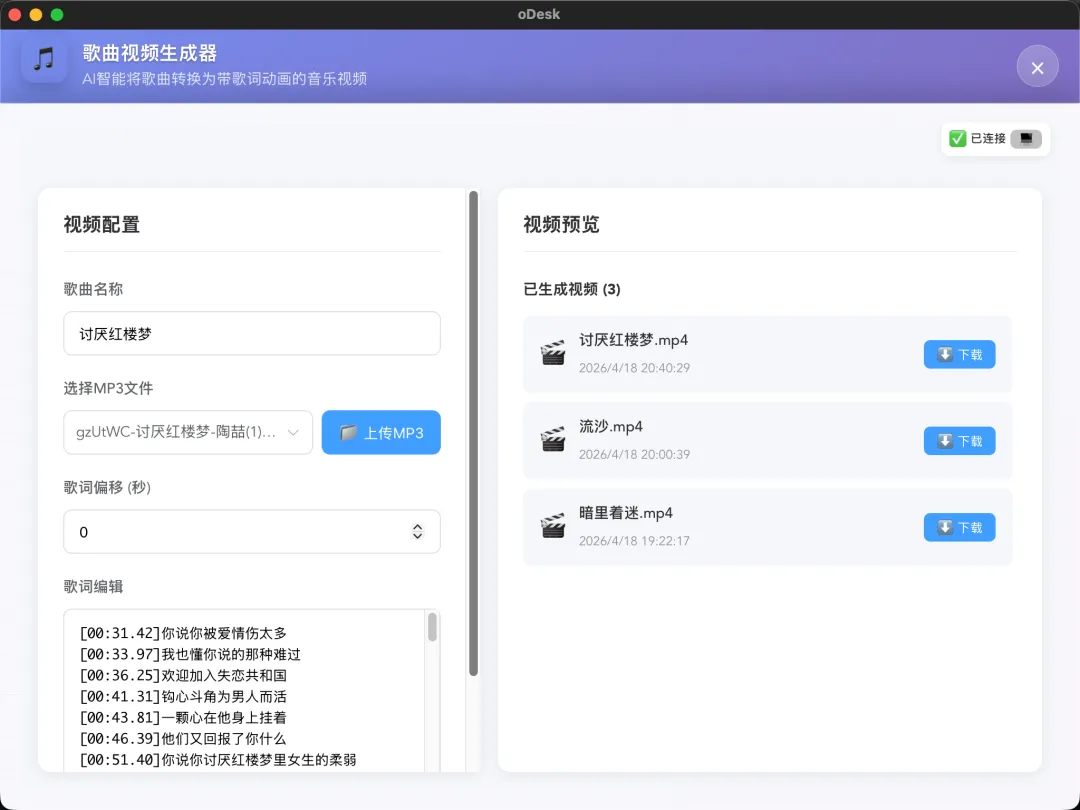The height and width of the screenshot is (810, 1080).
Task: Click lyric line [00:36.25]欢迎加入失恋共和国
Action: pos(183,676)
